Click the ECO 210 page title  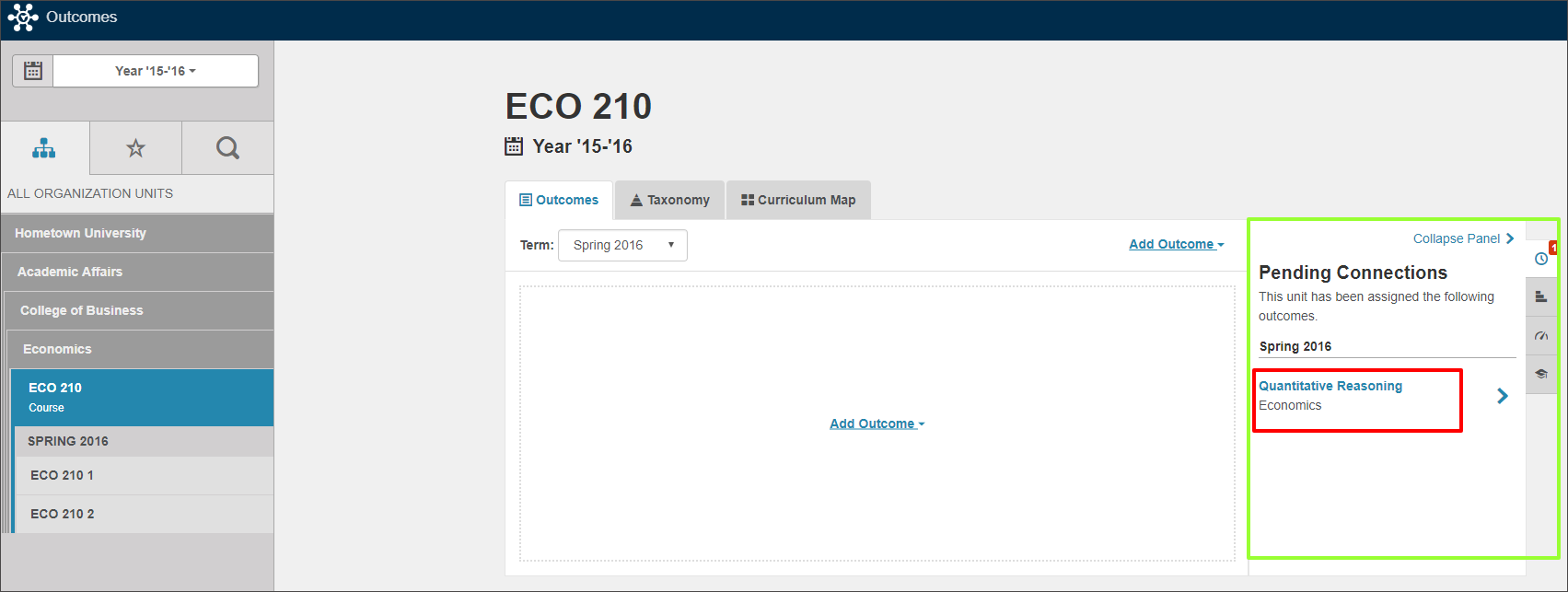pos(578,107)
